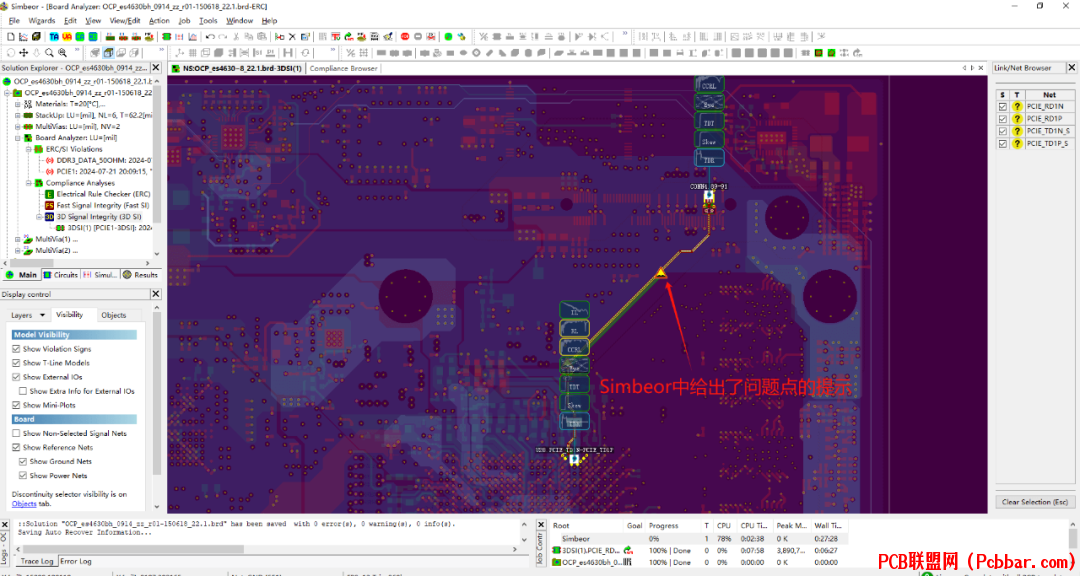Screen dimensions: 1080x576
Task: Toggle Show Power Nets checkbox
Action: [x=23, y=475]
